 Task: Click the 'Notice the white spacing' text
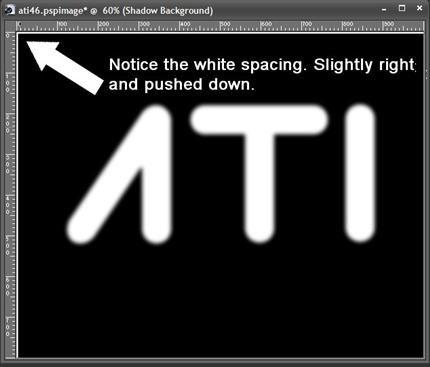pos(207,65)
